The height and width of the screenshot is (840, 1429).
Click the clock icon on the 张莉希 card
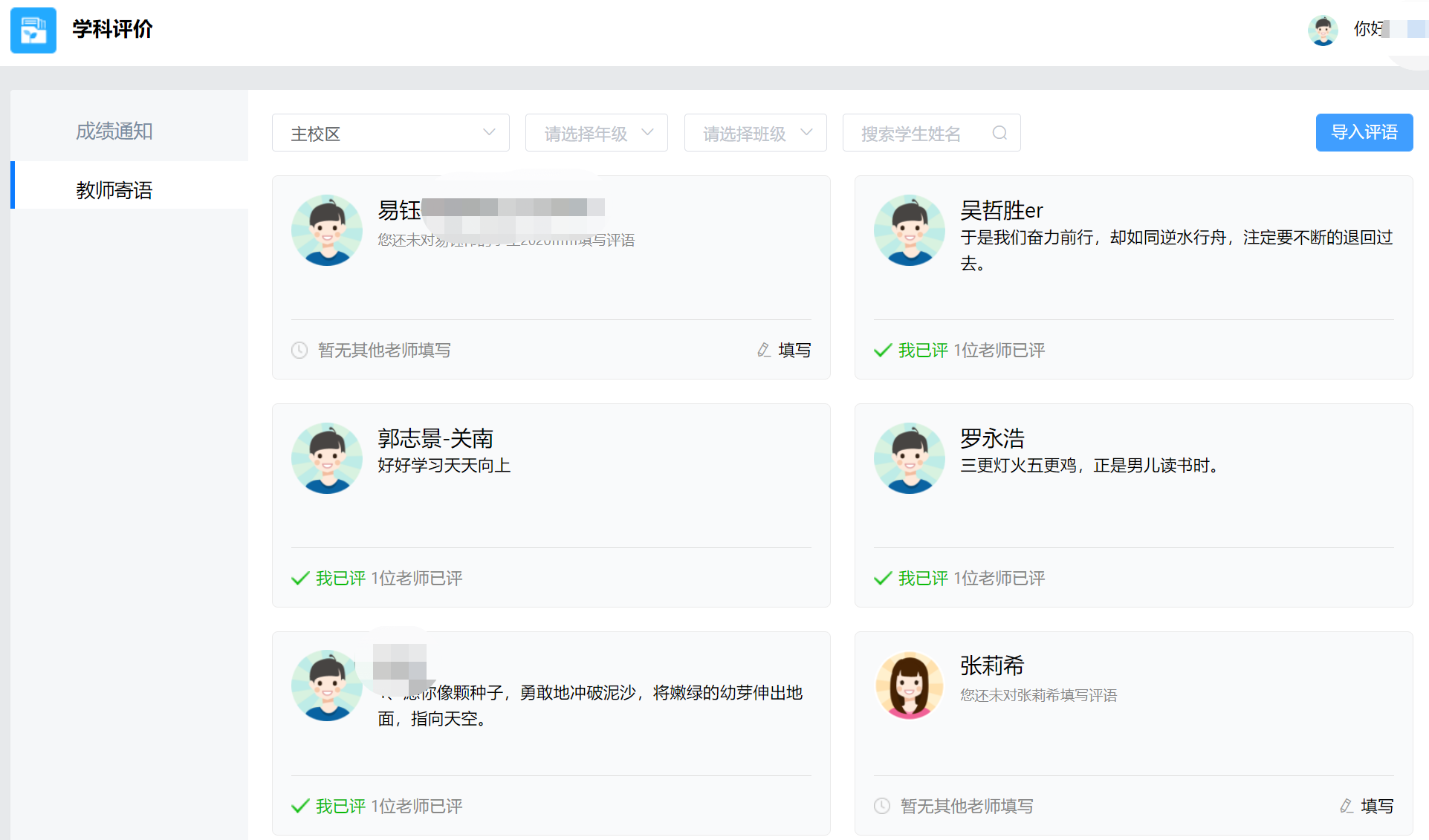point(882,806)
